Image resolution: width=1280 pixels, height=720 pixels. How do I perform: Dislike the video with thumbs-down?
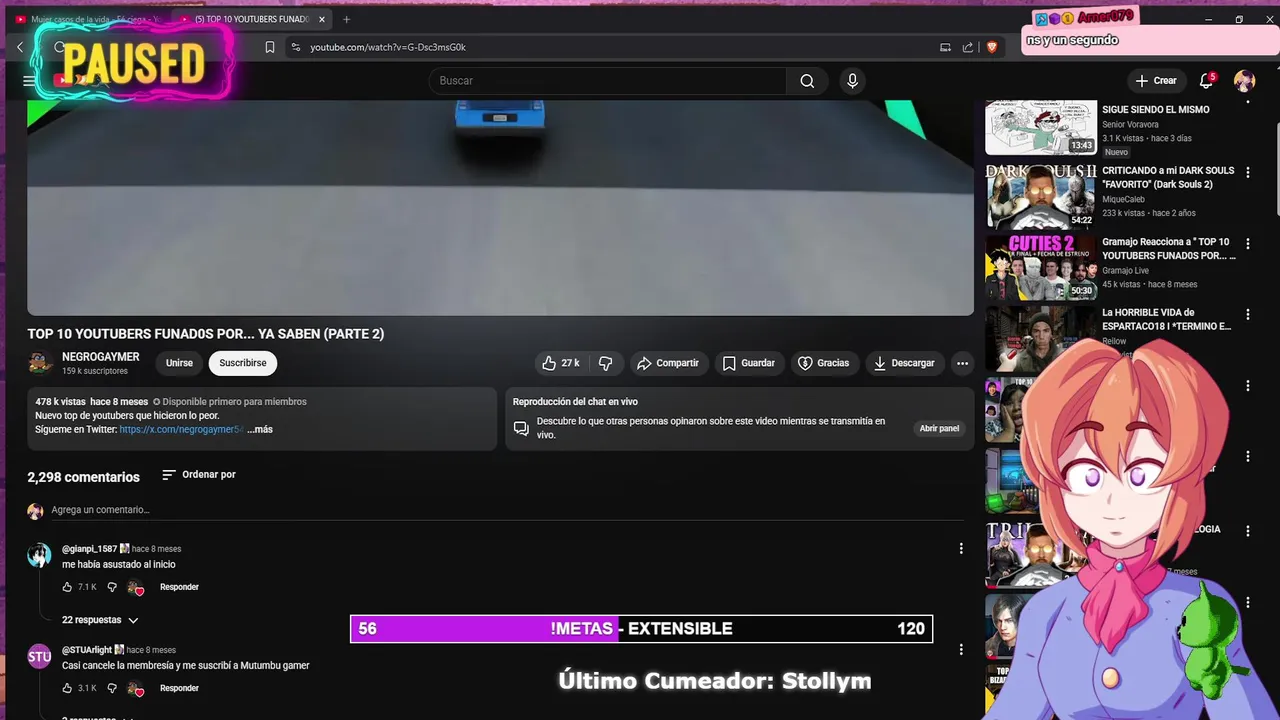coord(605,363)
